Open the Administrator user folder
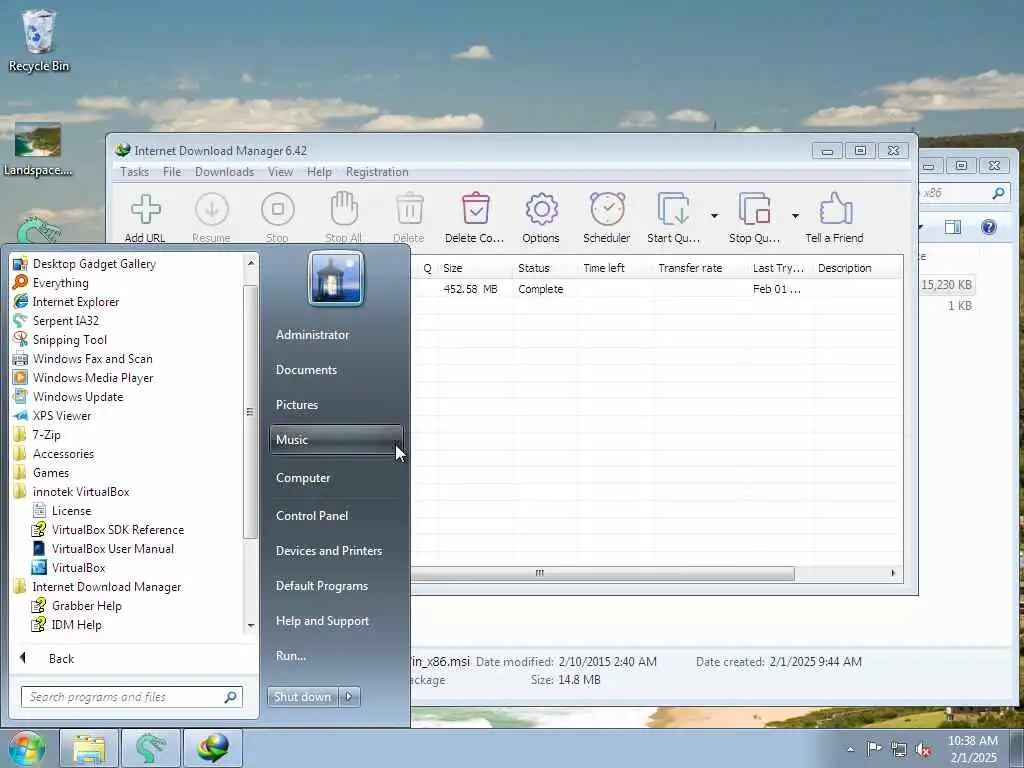1024x768 pixels. pos(336,334)
